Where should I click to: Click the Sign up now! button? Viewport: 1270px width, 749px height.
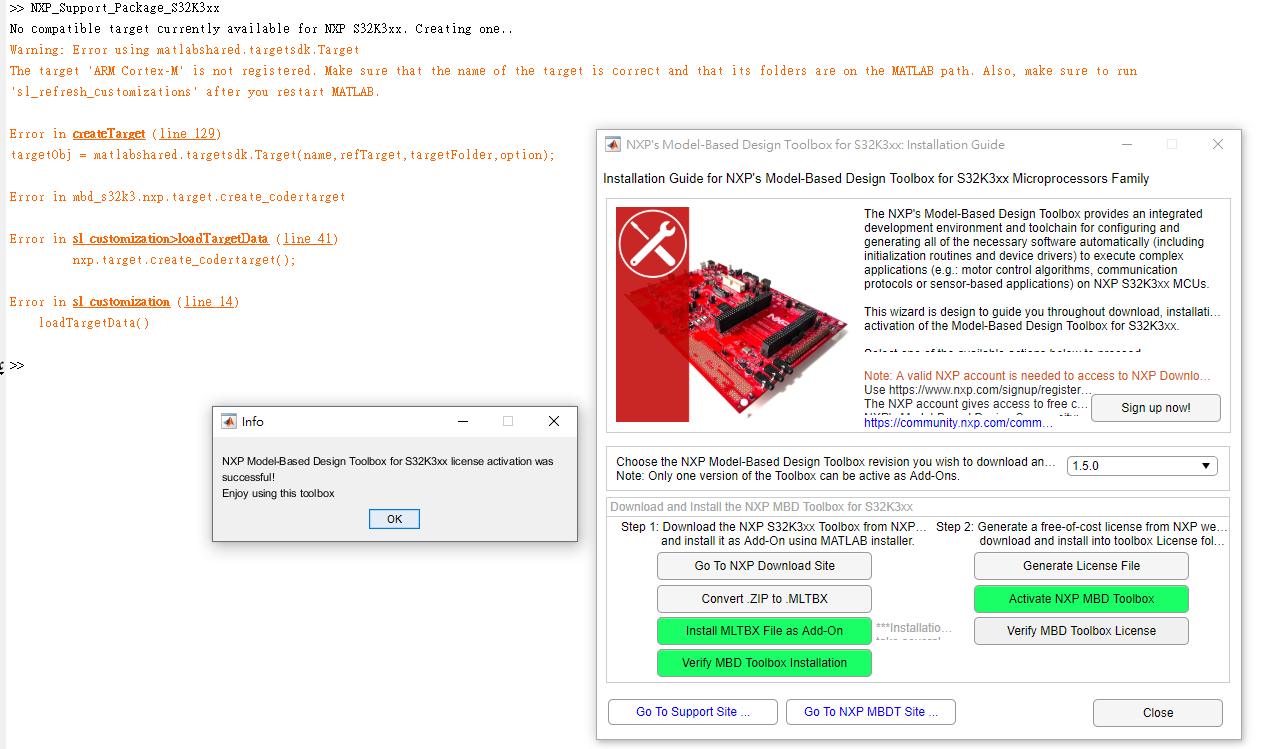click(1155, 408)
